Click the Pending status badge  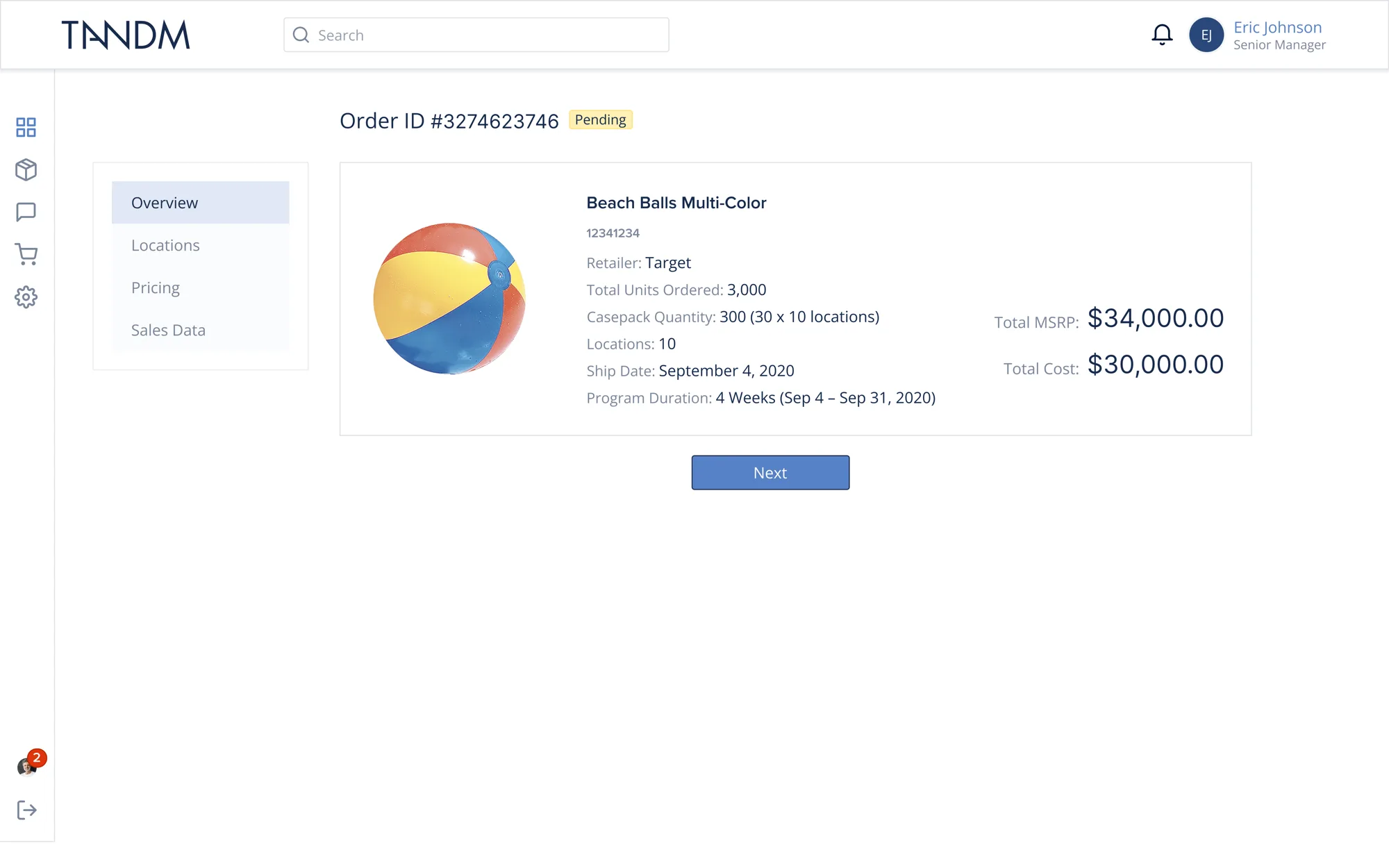pyautogui.click(x=601, y=119)
